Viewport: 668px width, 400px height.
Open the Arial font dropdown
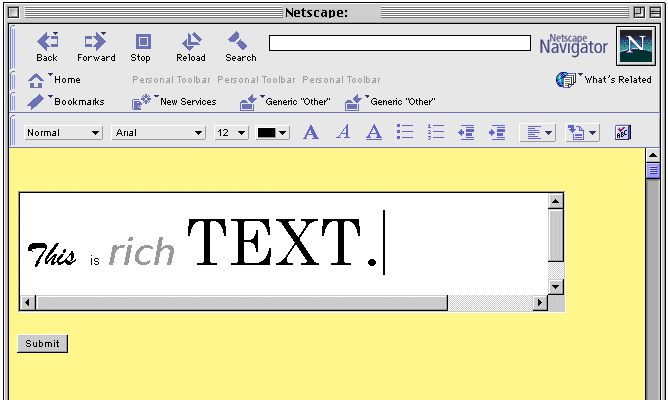click(158, 132)
